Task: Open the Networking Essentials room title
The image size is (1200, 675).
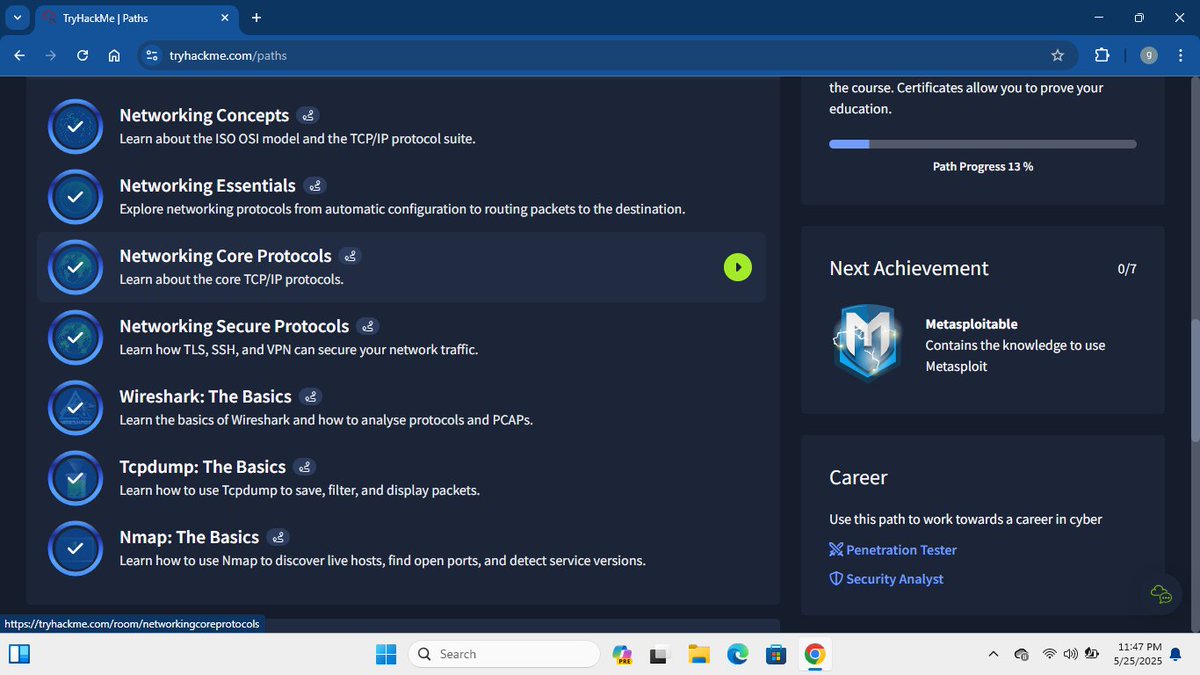Action: 207,186
